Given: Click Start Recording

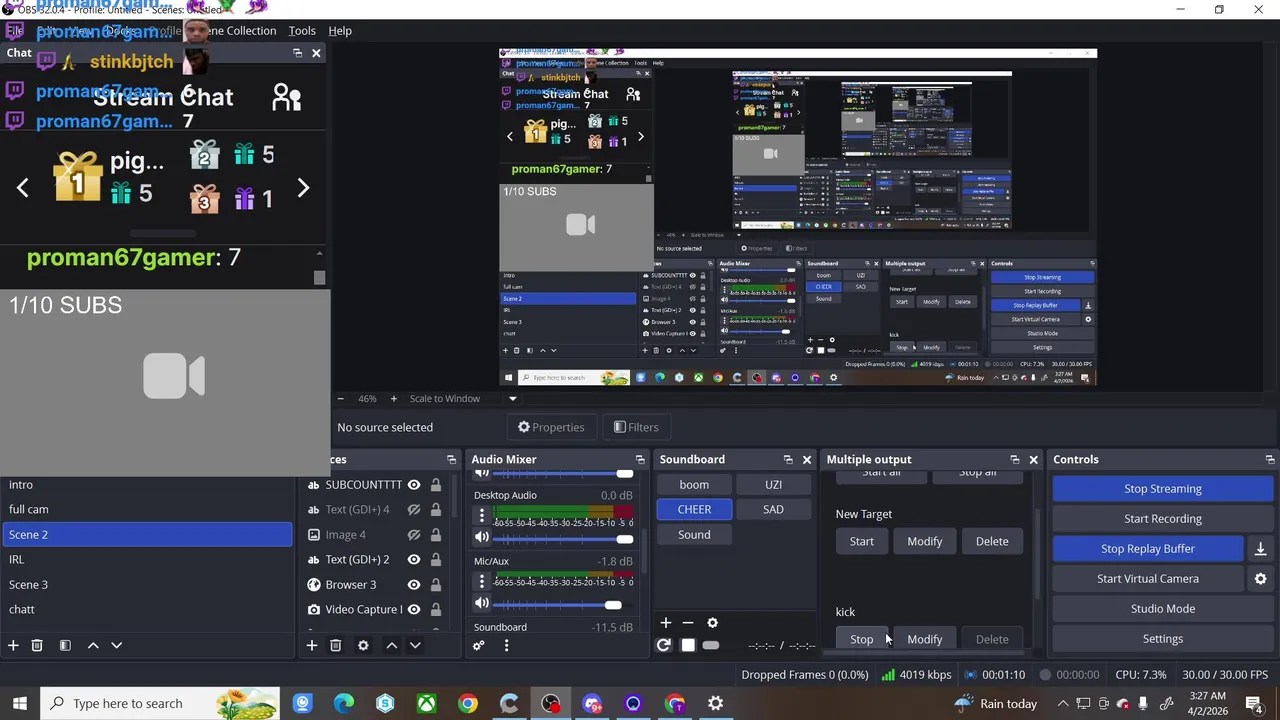Looking at the screenshot, I should pos(1162,519).
